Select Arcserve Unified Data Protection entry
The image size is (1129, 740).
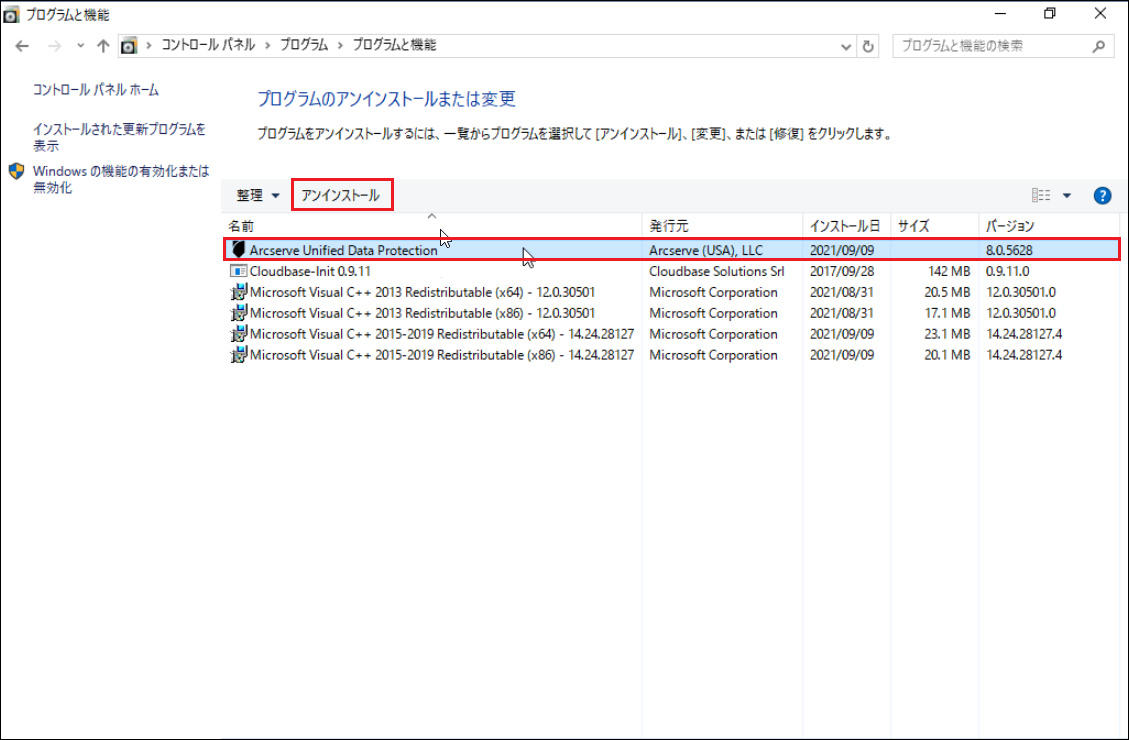671,251
